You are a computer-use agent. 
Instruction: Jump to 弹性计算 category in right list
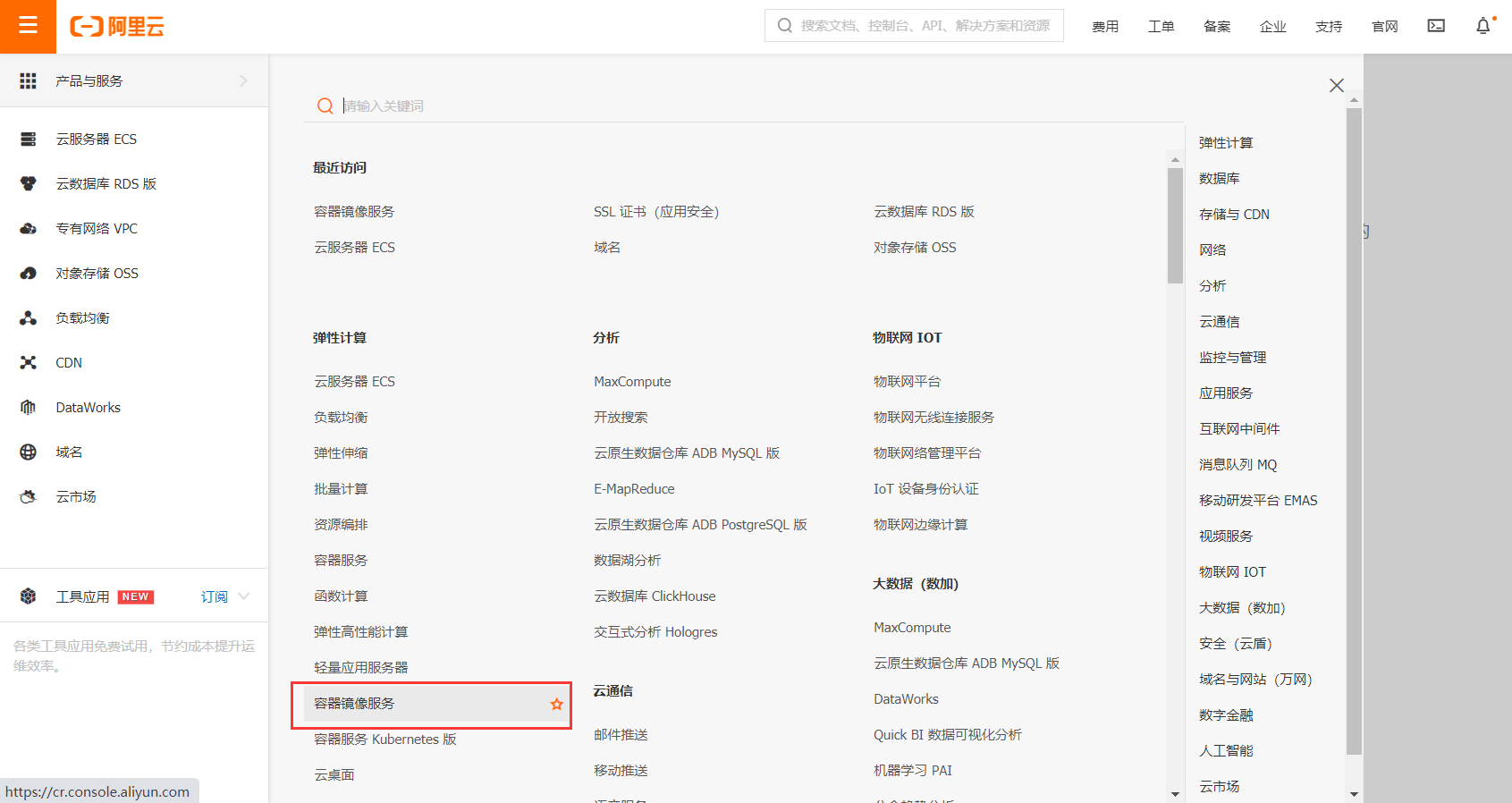1226,143
